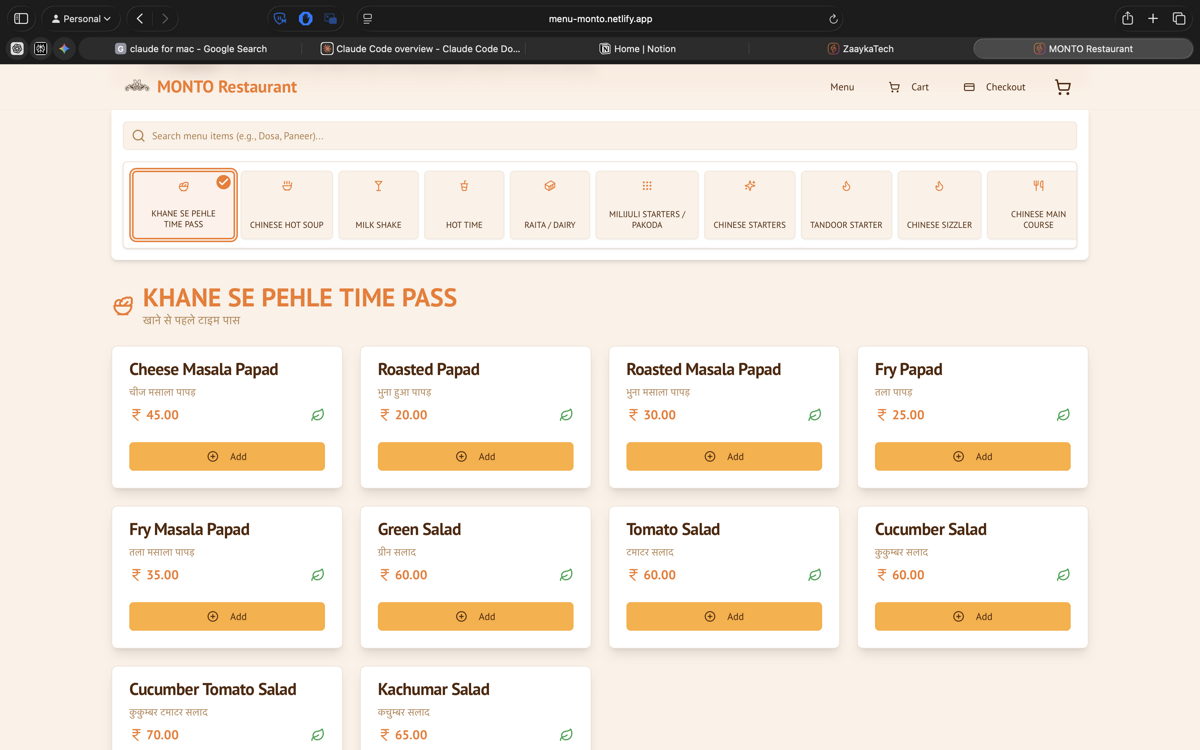
Task: Go back with the browser back arrow
Action: [140, 19]
